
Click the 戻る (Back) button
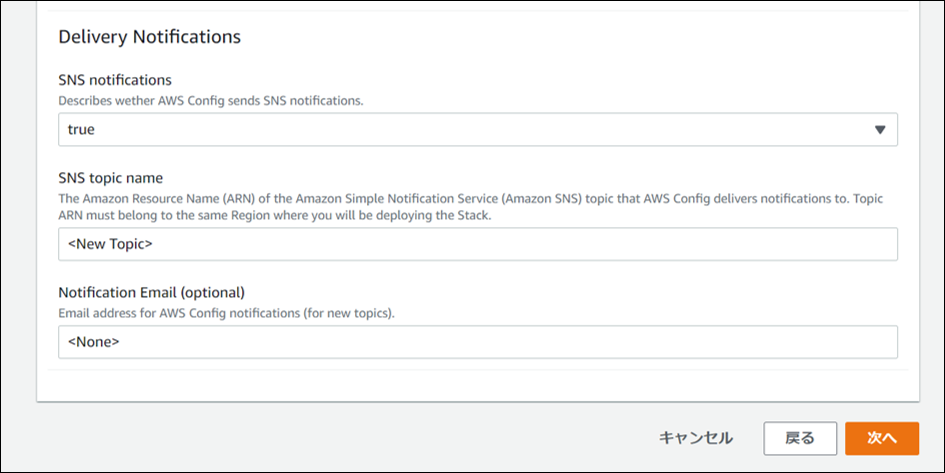pos(799,438)
